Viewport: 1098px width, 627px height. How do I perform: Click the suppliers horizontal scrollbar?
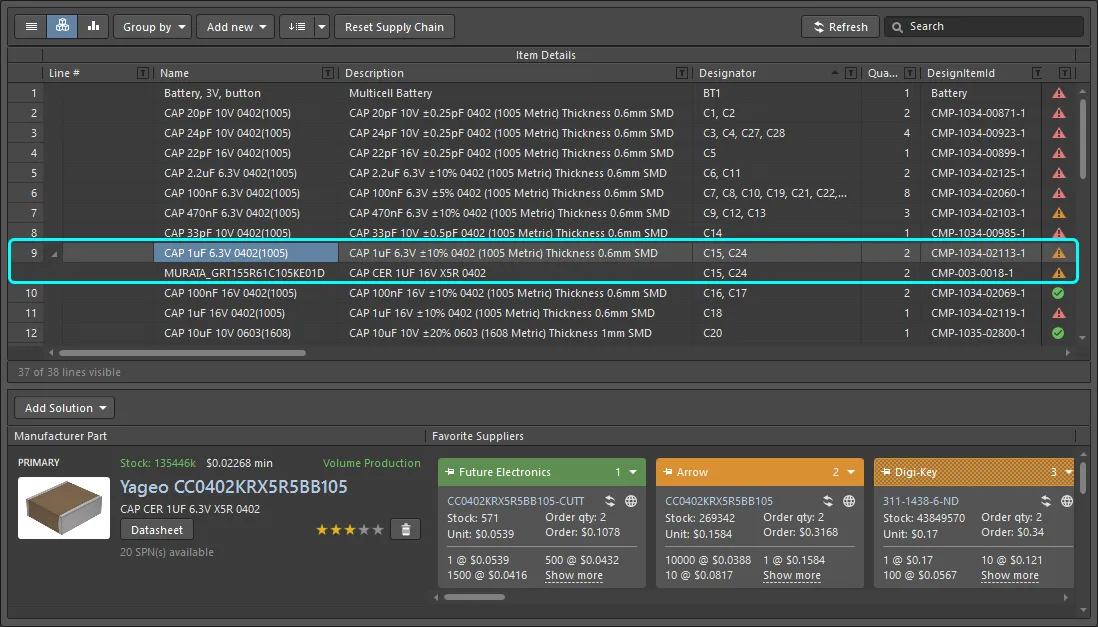click(x=474, y=597)
